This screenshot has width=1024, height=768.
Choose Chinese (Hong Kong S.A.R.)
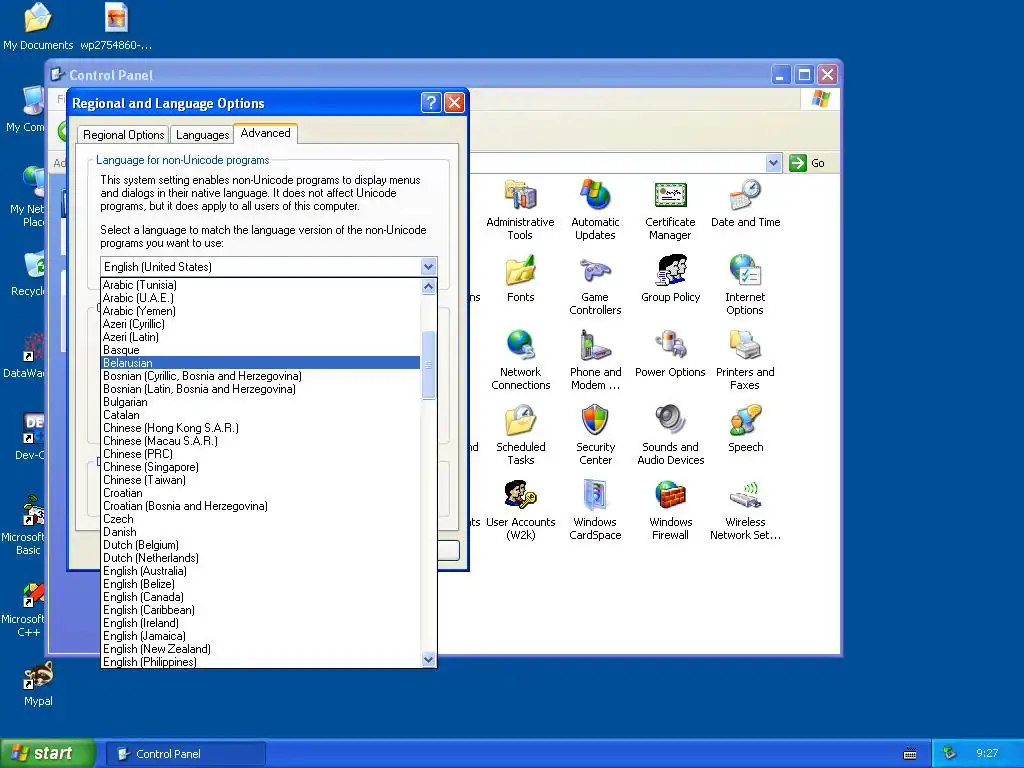pyautogui.click(x=261, y=428)
